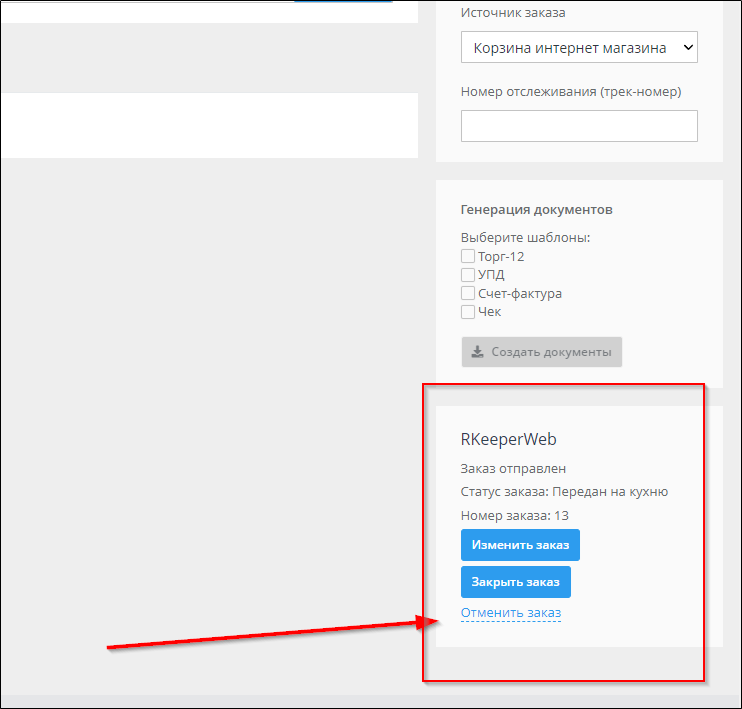Click the Номер заказа: 13 text

click(x=514, y=516)
